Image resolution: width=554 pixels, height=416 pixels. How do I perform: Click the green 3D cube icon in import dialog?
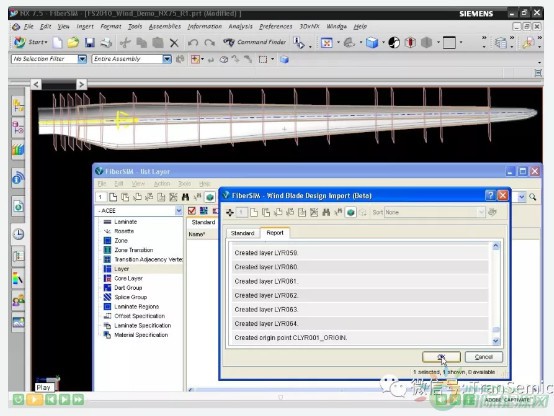point(350,212)
